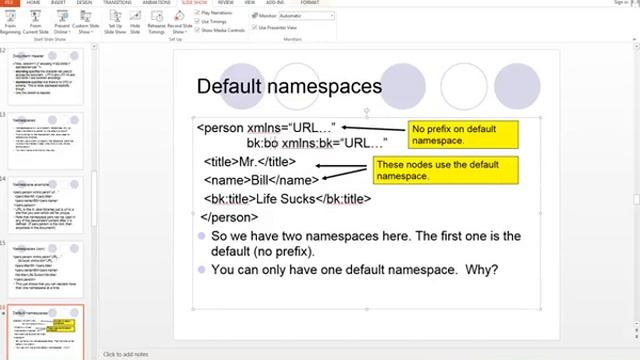
Task: Click yellow 'These nodes use the default' callout
Action: (x=446, y=171)
